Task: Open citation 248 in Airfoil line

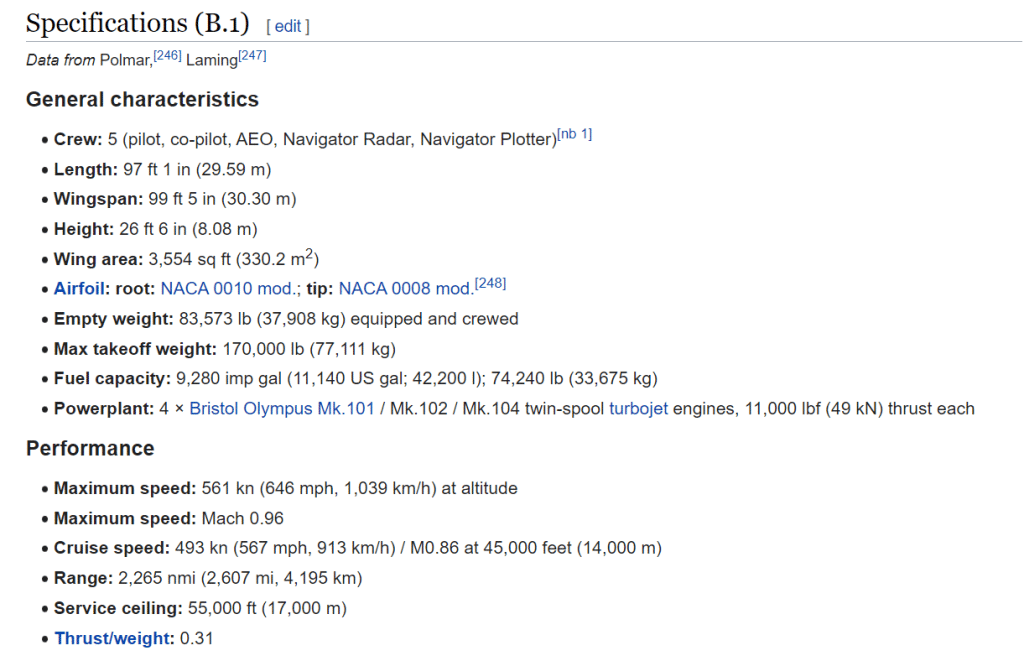Action: tap(490, 285)
